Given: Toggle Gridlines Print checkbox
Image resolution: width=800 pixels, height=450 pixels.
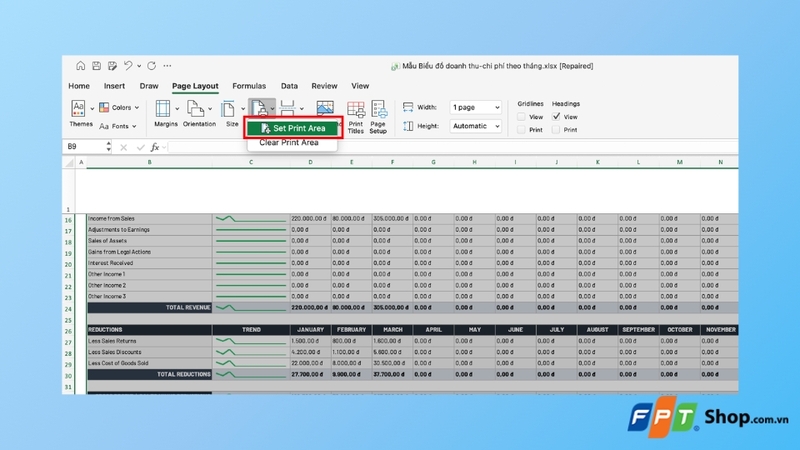Looking at the screenshot, I should [x=521, y=130].
